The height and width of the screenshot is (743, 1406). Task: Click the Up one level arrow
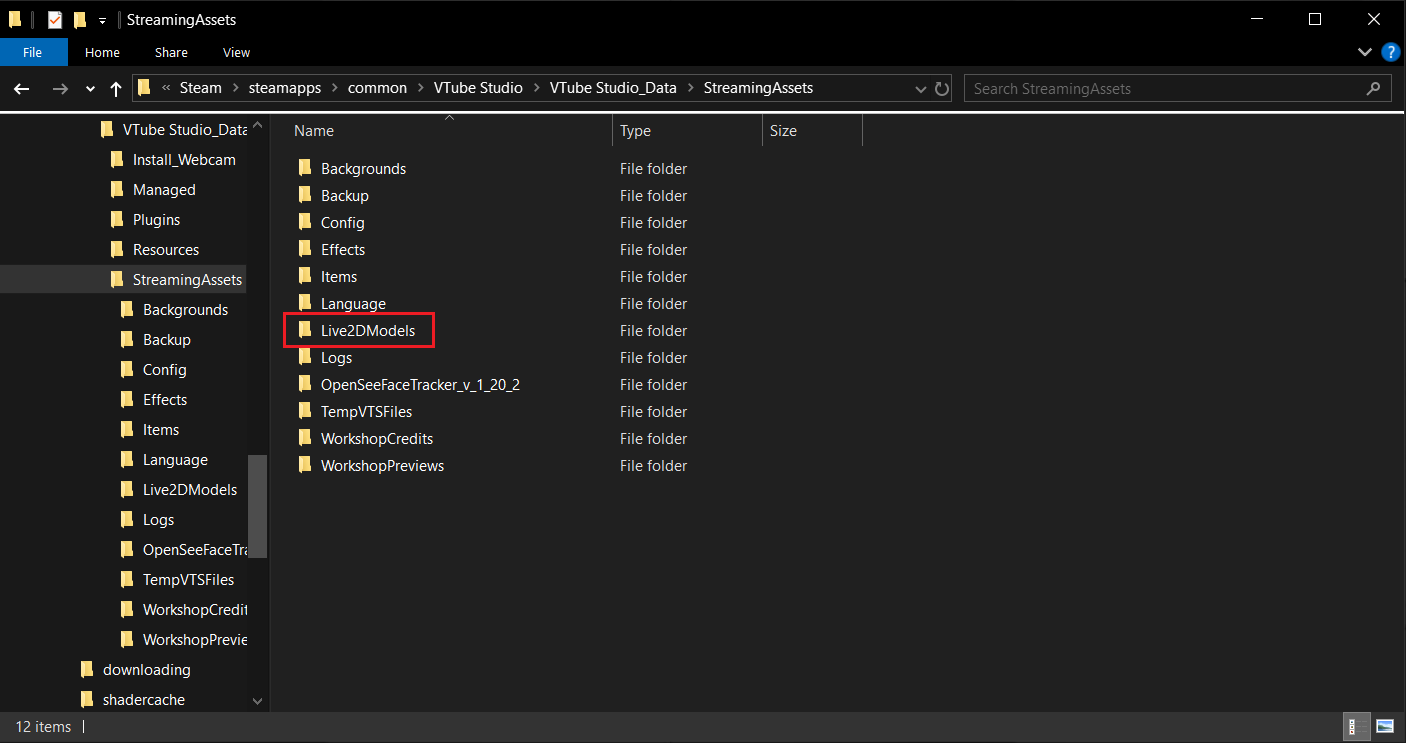coord(115,88)
